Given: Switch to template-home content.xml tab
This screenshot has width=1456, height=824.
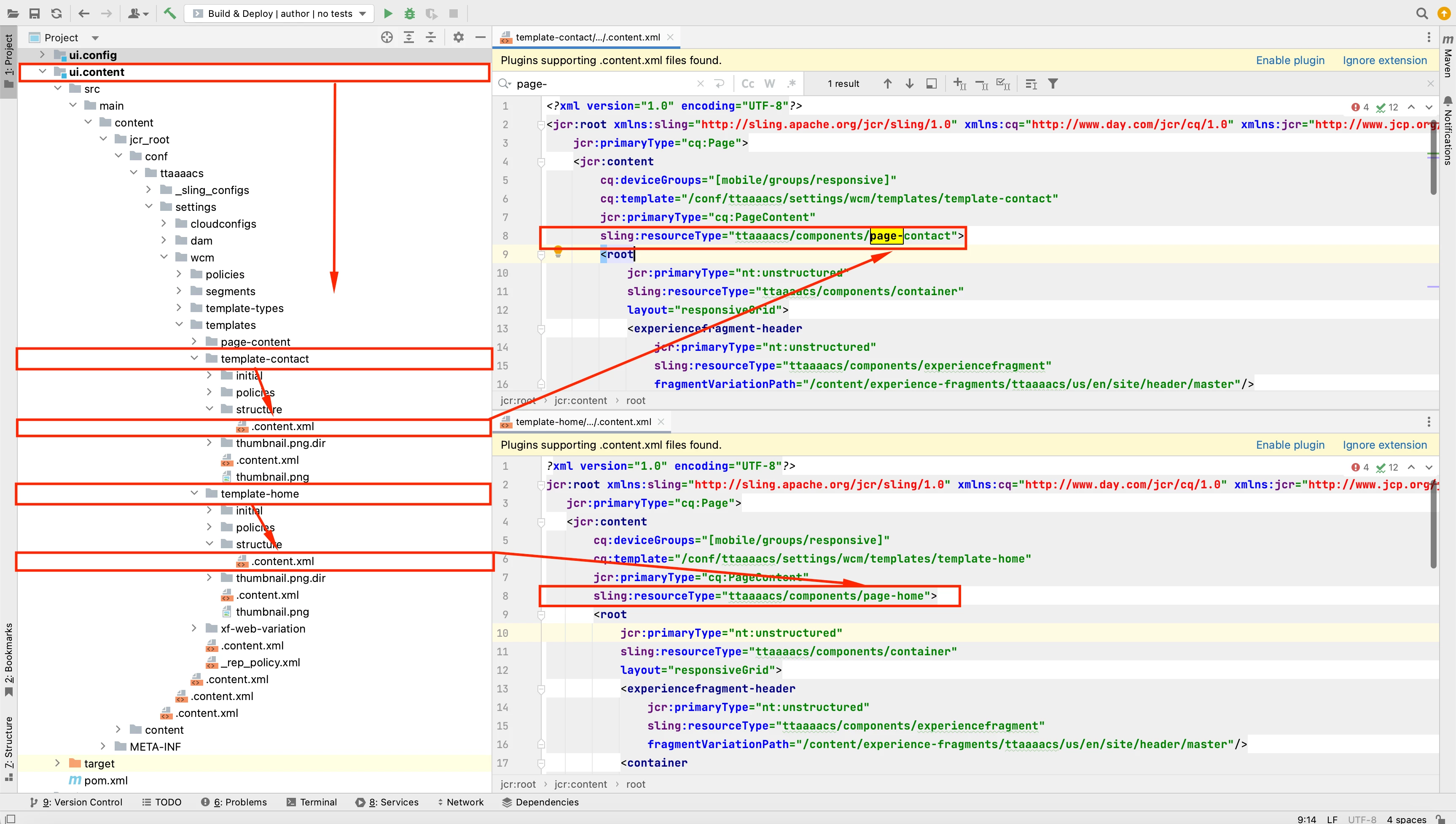Looking at the screenshot, I should click(583, 422).
